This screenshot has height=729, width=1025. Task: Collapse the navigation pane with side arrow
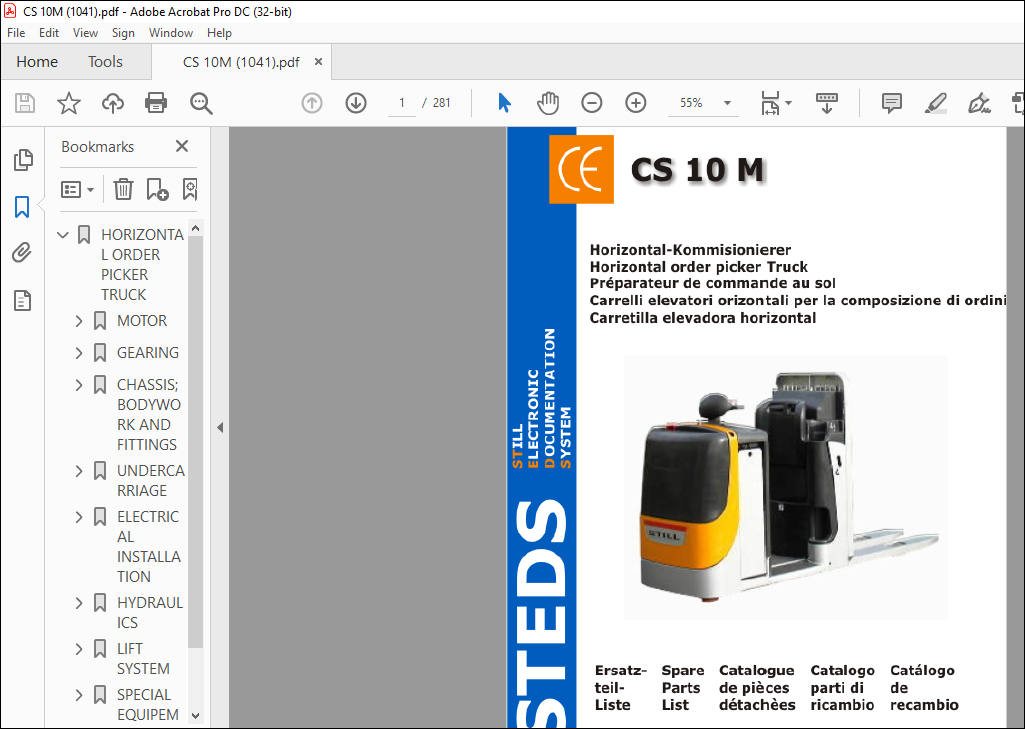[x=220, y=428]
